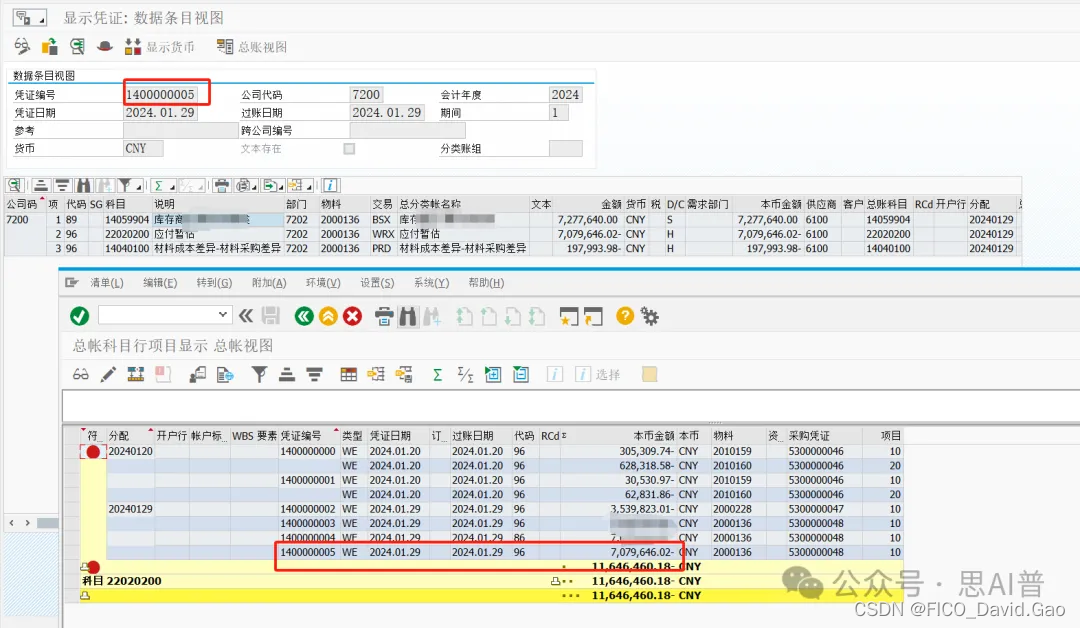Click the empty 参考 field
Image resolution: width=1080 pixels, height=628 pixels.
pos(180,130)
